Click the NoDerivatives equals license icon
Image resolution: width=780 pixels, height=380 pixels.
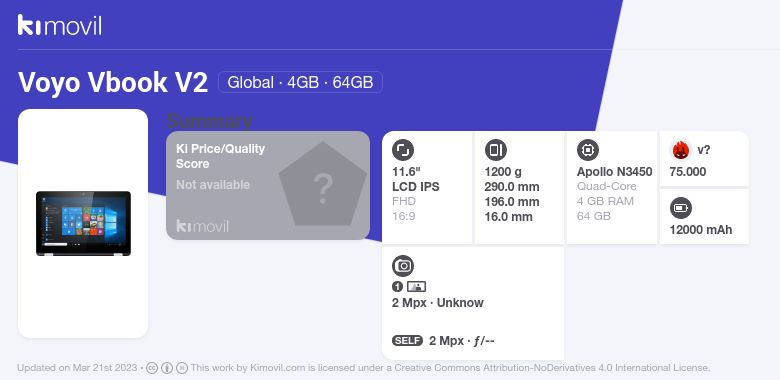pyautogui.click(x=182, y=368)
